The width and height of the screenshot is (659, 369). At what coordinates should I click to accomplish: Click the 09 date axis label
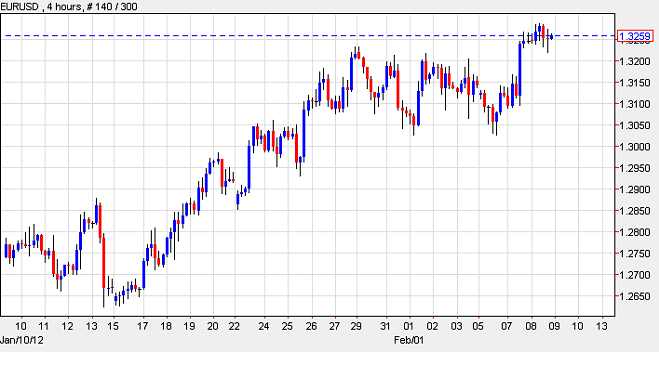[554, 326]
